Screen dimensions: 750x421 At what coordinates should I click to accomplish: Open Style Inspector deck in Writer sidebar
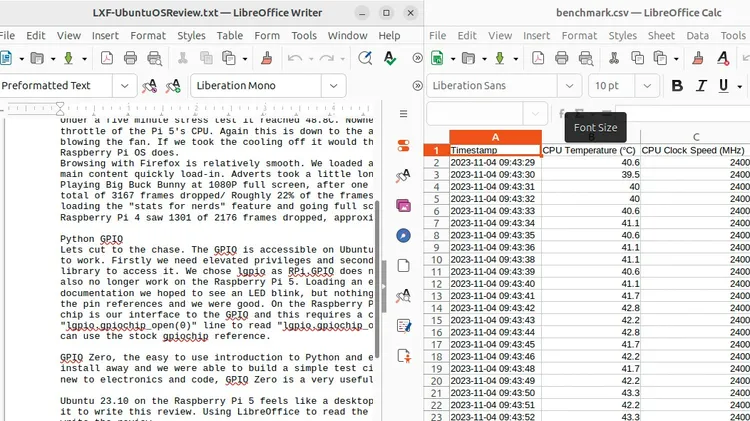click(x=404, y=296)
